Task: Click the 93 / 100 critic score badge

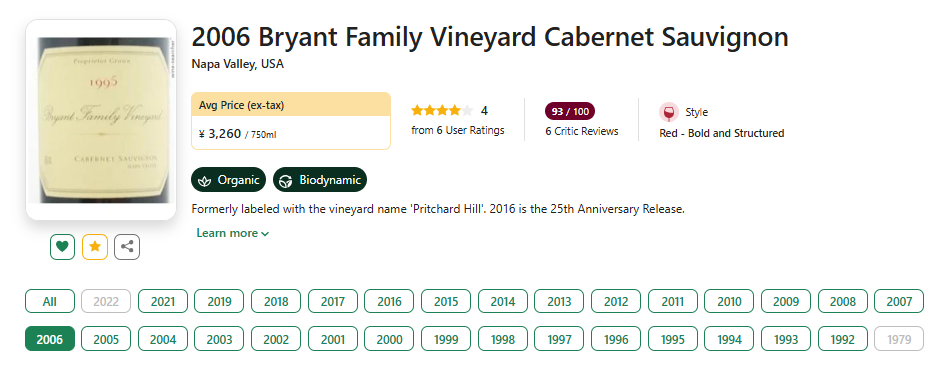Action: click(570, 111)
